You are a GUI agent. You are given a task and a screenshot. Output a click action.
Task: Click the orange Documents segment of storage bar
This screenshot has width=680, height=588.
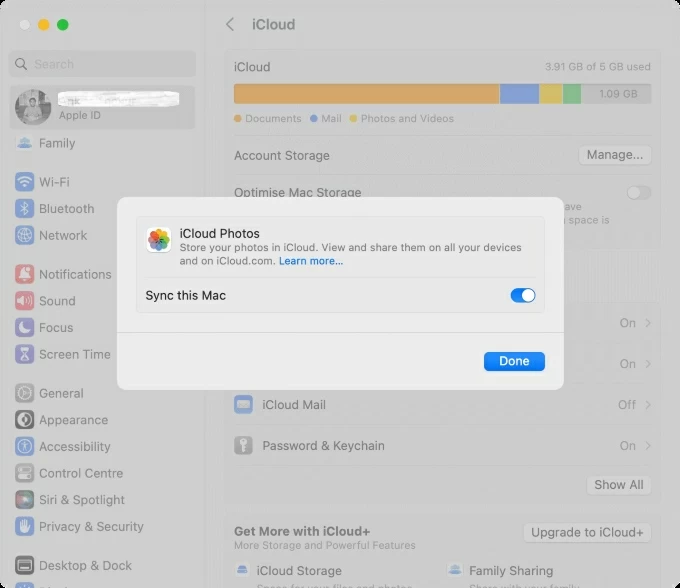366,94
